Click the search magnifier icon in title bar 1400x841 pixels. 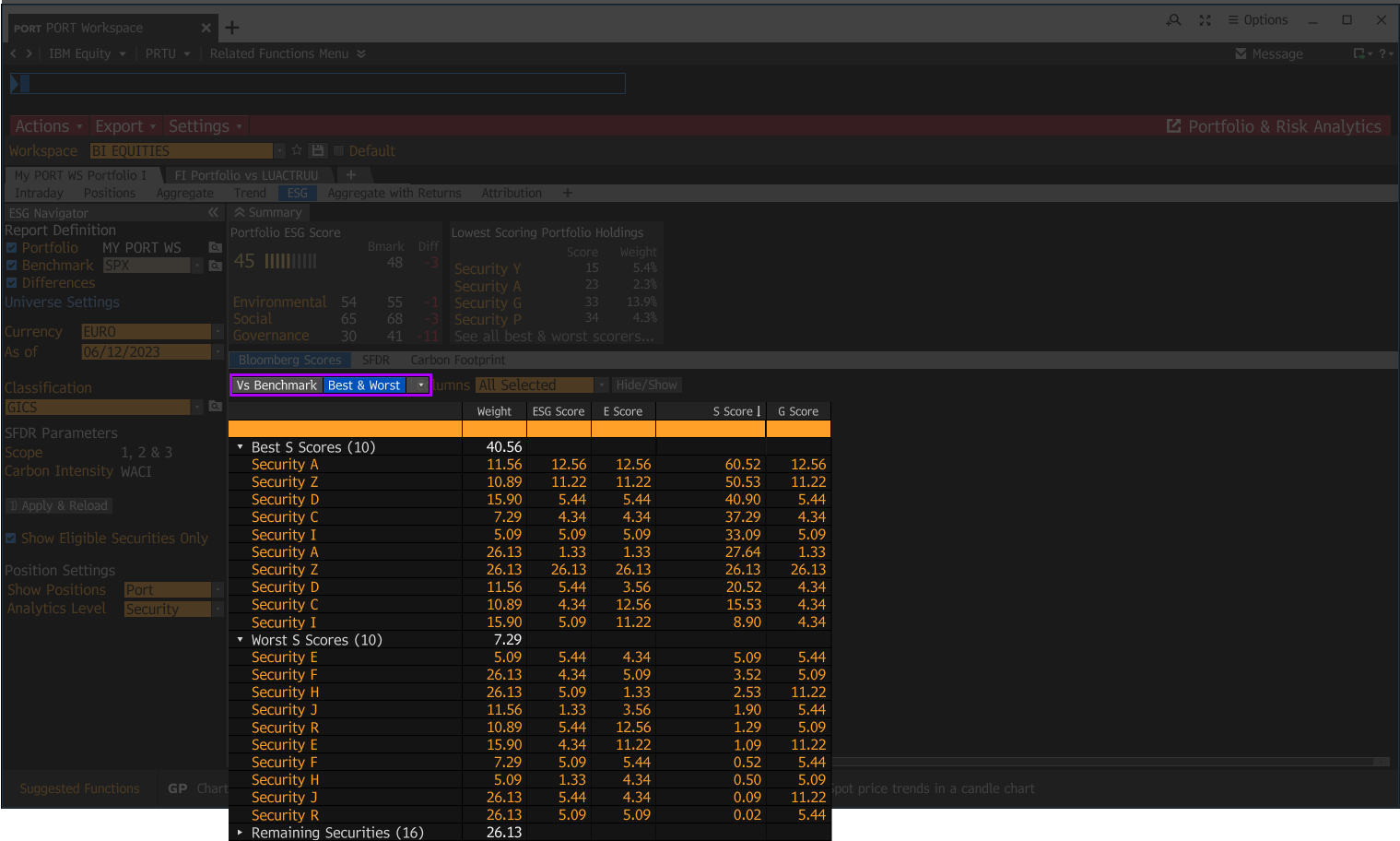[x=1173, y=20]
